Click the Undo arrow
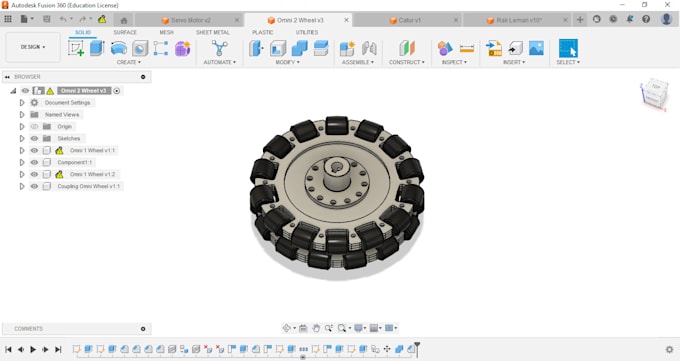This screenshot has width=680, height=361. [x=63, y=19]
